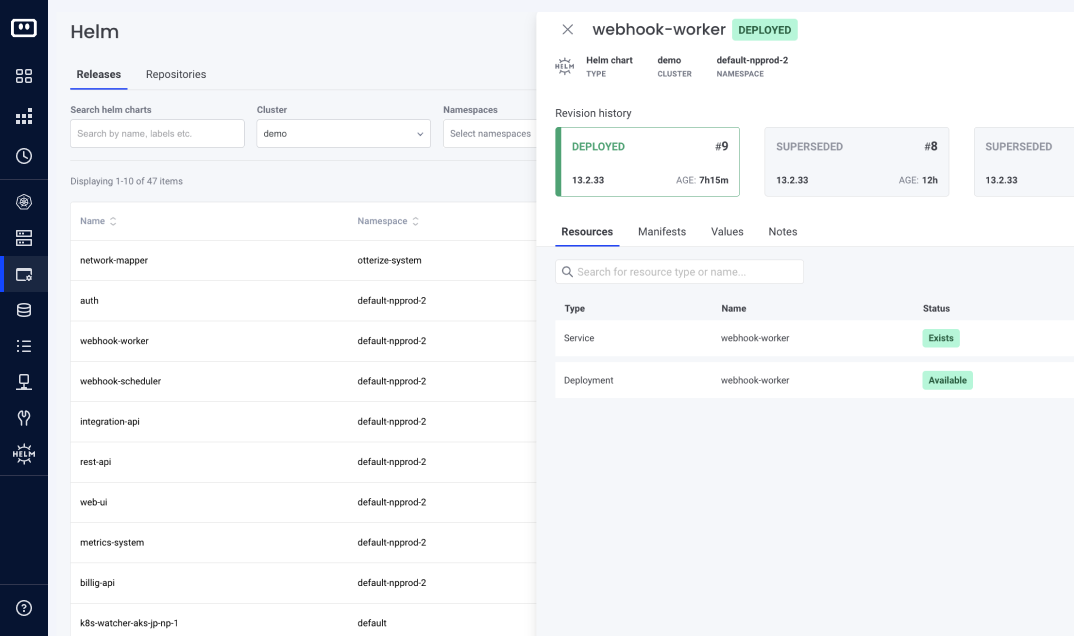Click the demo cluster label in panel header
The image size is (1074, 636).
coord(669,60)
